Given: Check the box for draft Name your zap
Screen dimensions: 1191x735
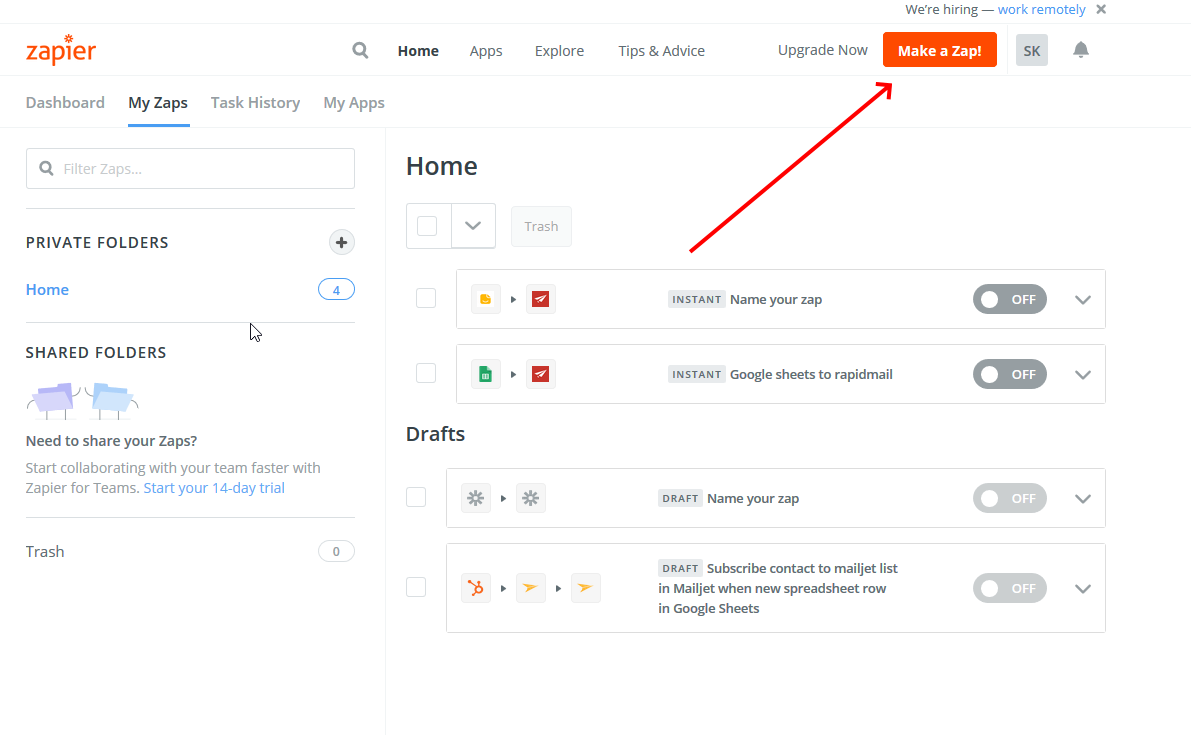Looking at the screenshot, I should 416,497.
